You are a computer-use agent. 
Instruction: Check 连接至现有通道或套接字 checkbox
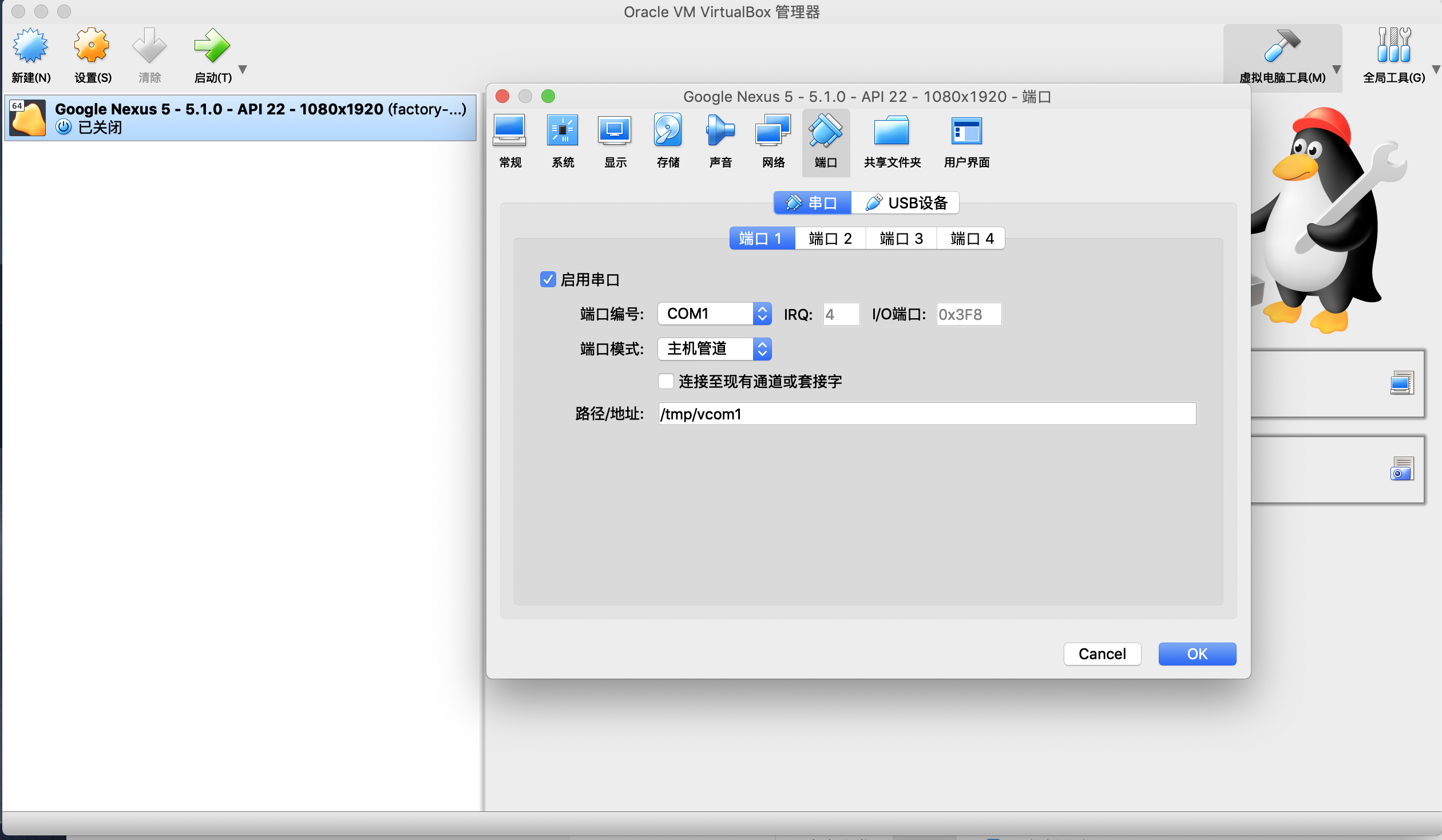[665, 381]
